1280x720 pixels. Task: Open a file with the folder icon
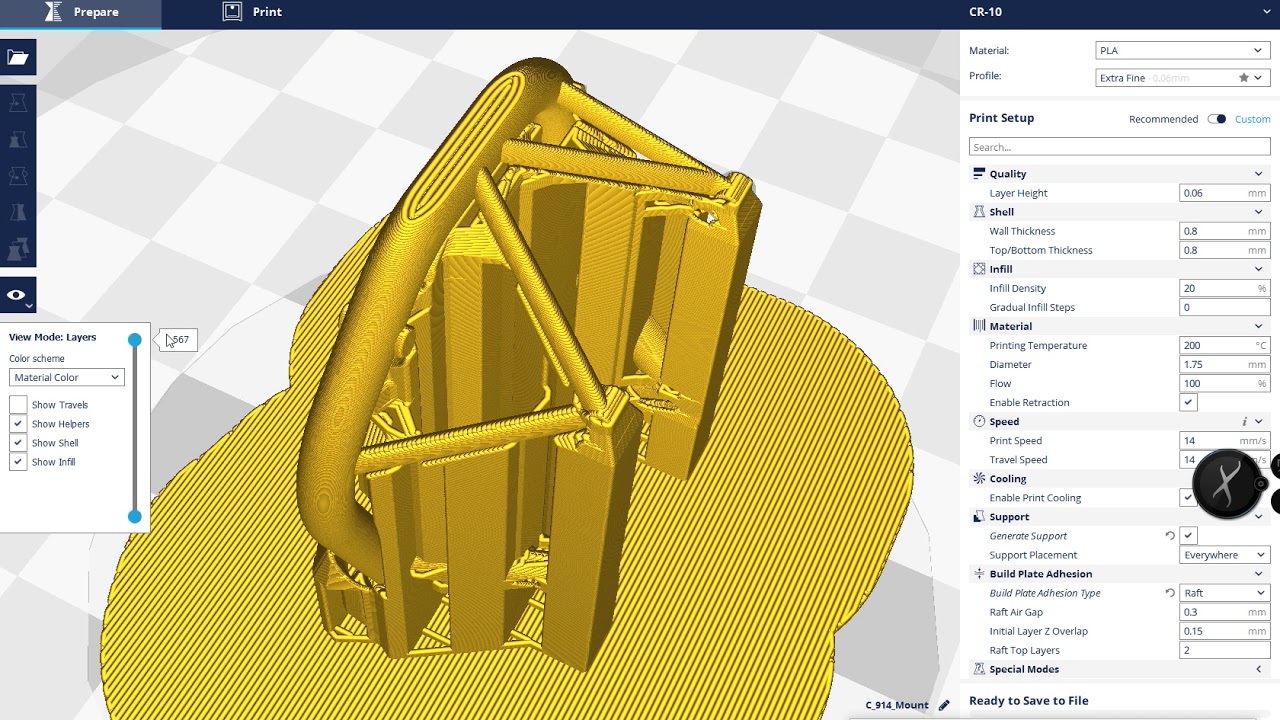(18, 57)
